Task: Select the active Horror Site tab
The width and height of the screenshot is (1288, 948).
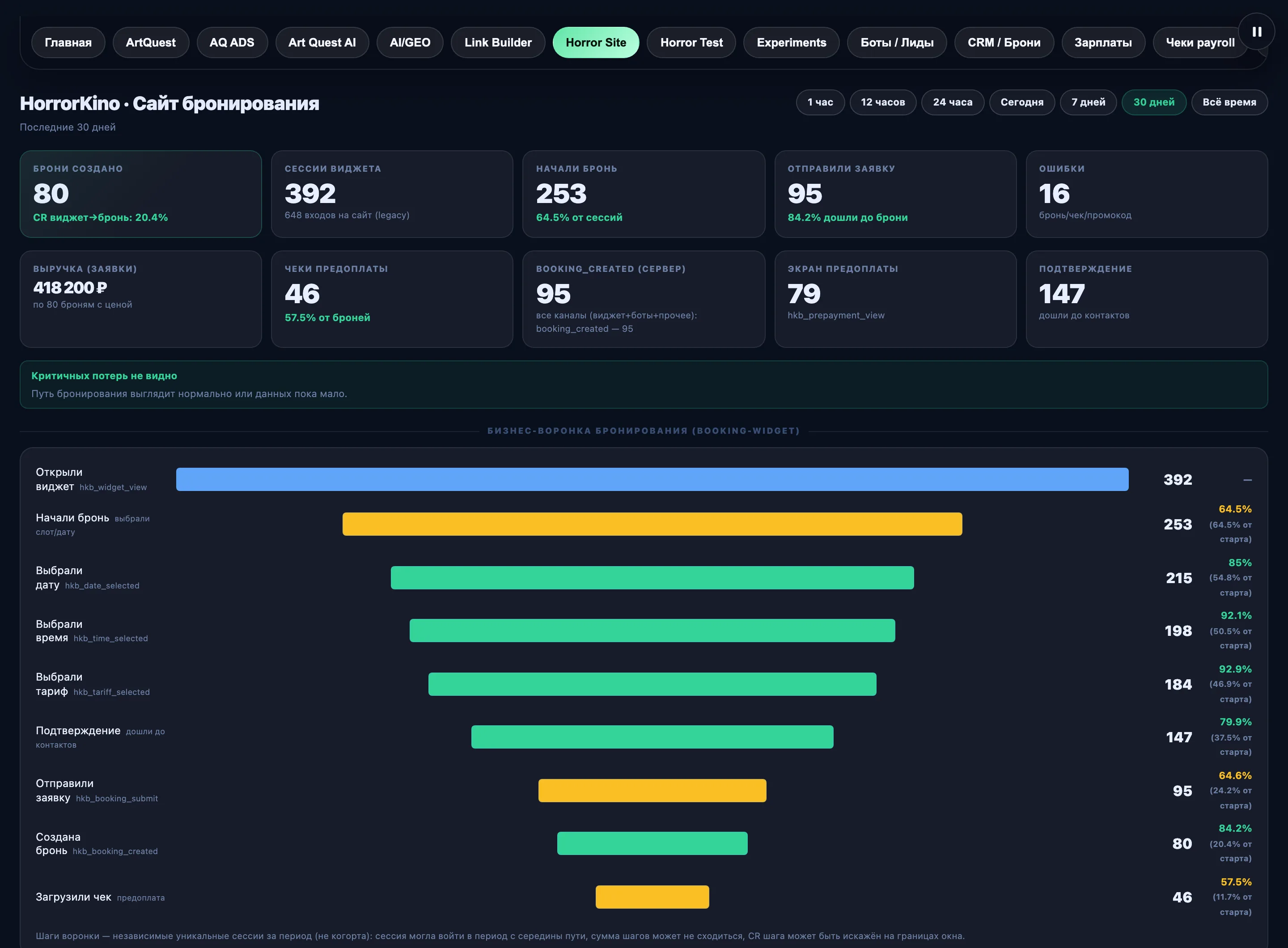Action: pos(596,42)
